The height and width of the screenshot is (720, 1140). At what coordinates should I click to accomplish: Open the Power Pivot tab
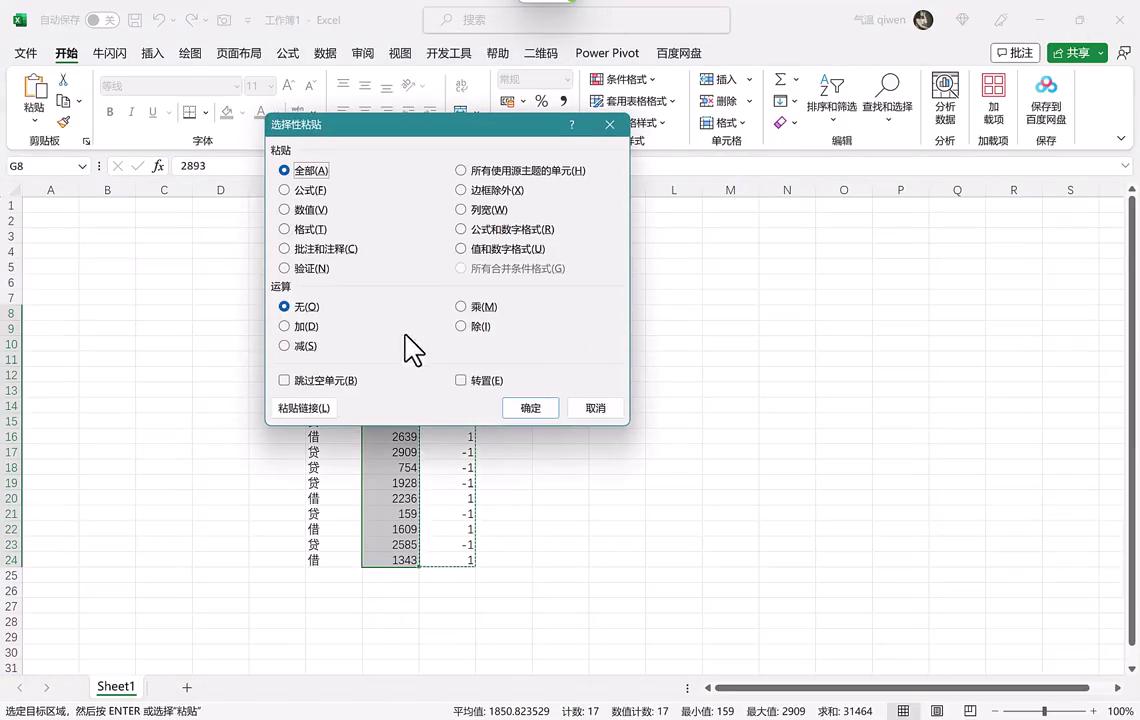click(607, 53)
